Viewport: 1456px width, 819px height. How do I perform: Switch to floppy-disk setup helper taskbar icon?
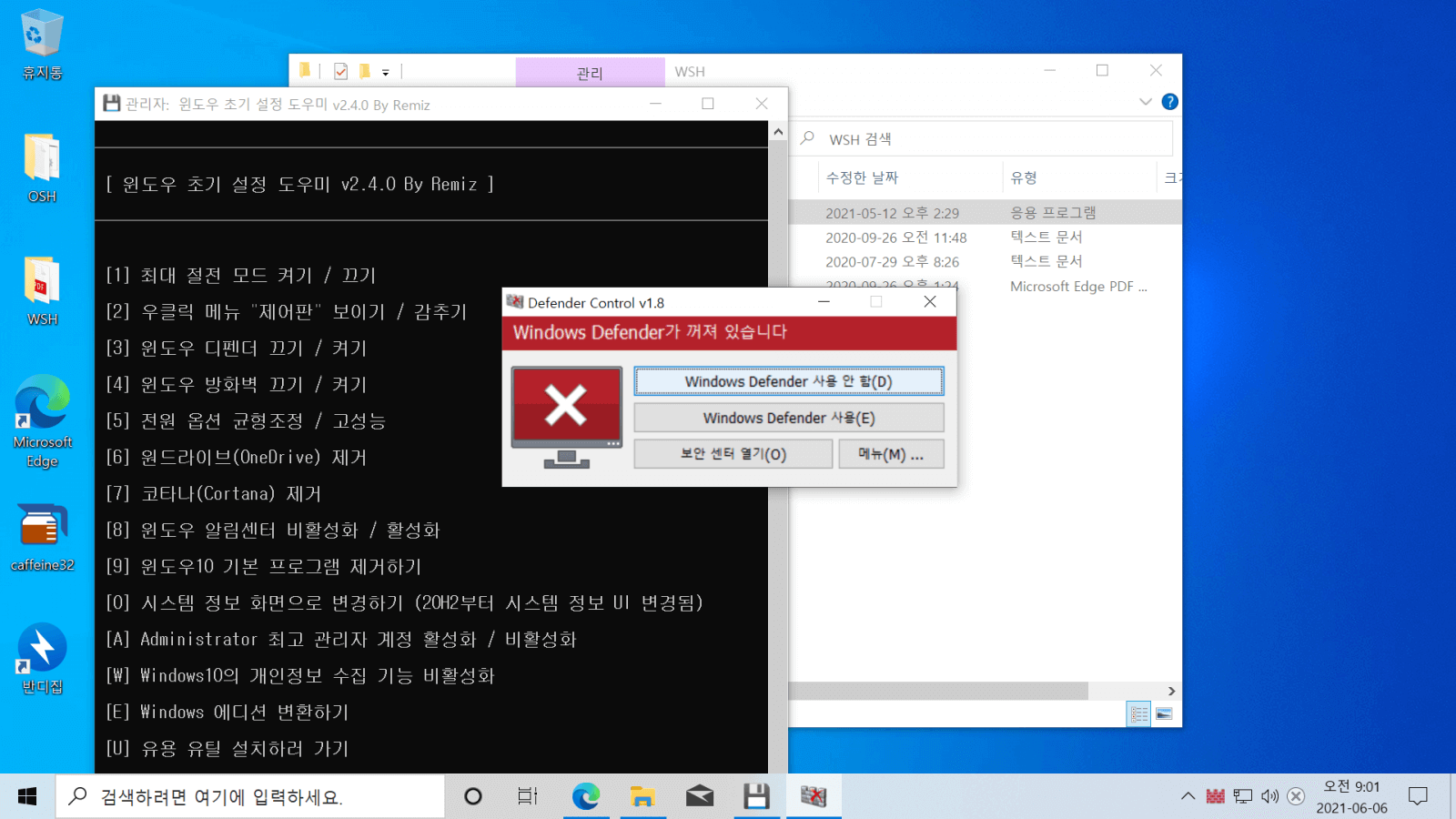click(756, 797)
